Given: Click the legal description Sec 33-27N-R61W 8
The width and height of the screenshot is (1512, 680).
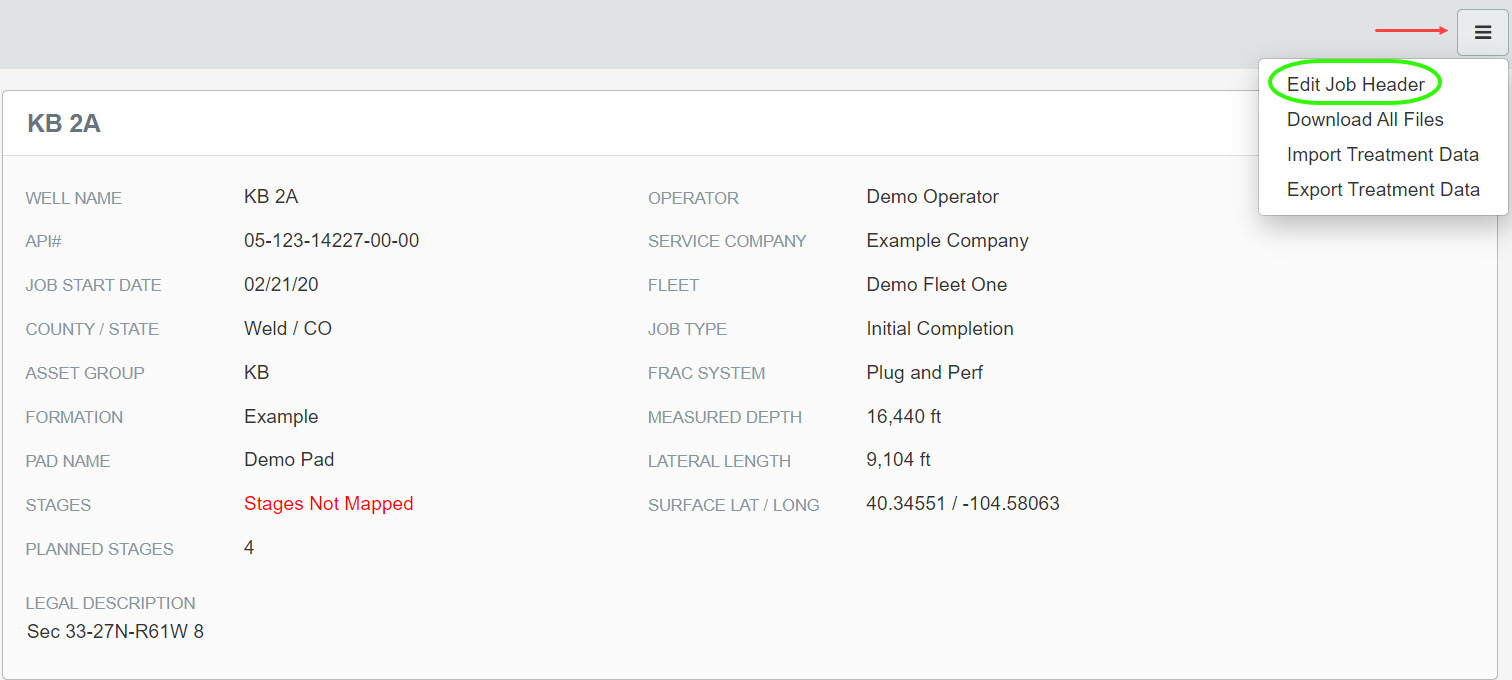Looking at the screenshot, I should 115,632.
